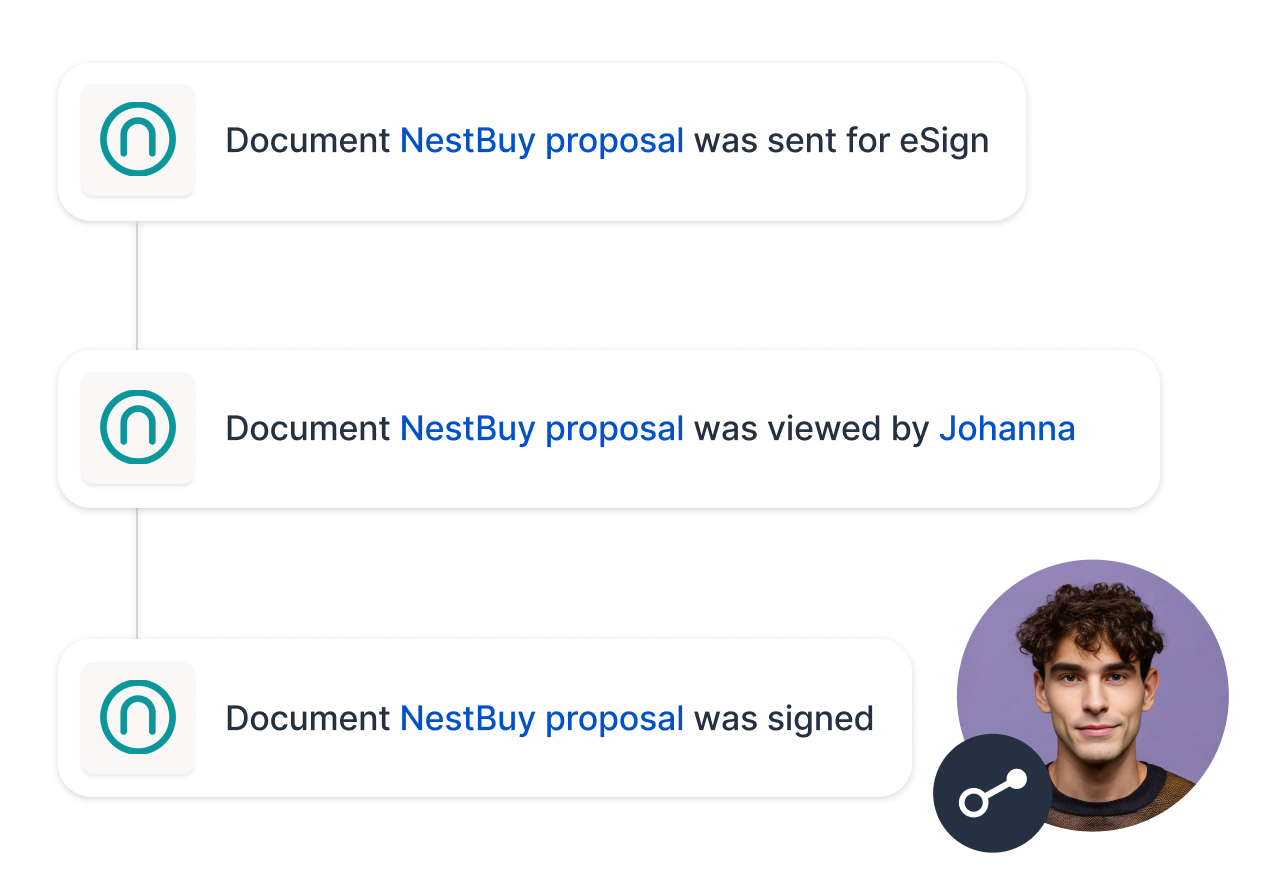Viewport: 1288px width, 890px height.
Task: Click the 'was viewed by' text
Action: pyautogui.click(x=811, y=429)
